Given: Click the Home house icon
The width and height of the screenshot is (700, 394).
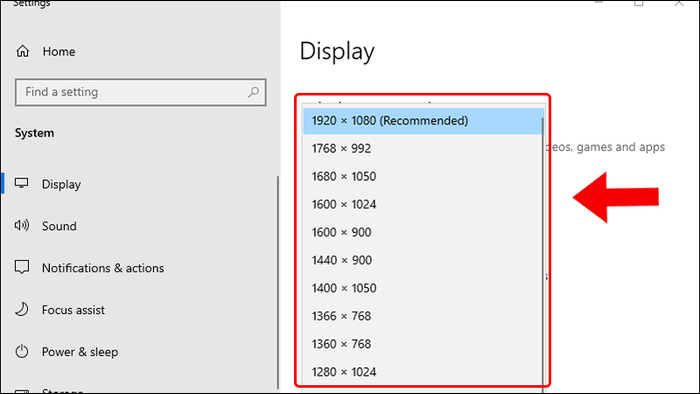Looking at the screenshot, I should click(x=22, y=51).
